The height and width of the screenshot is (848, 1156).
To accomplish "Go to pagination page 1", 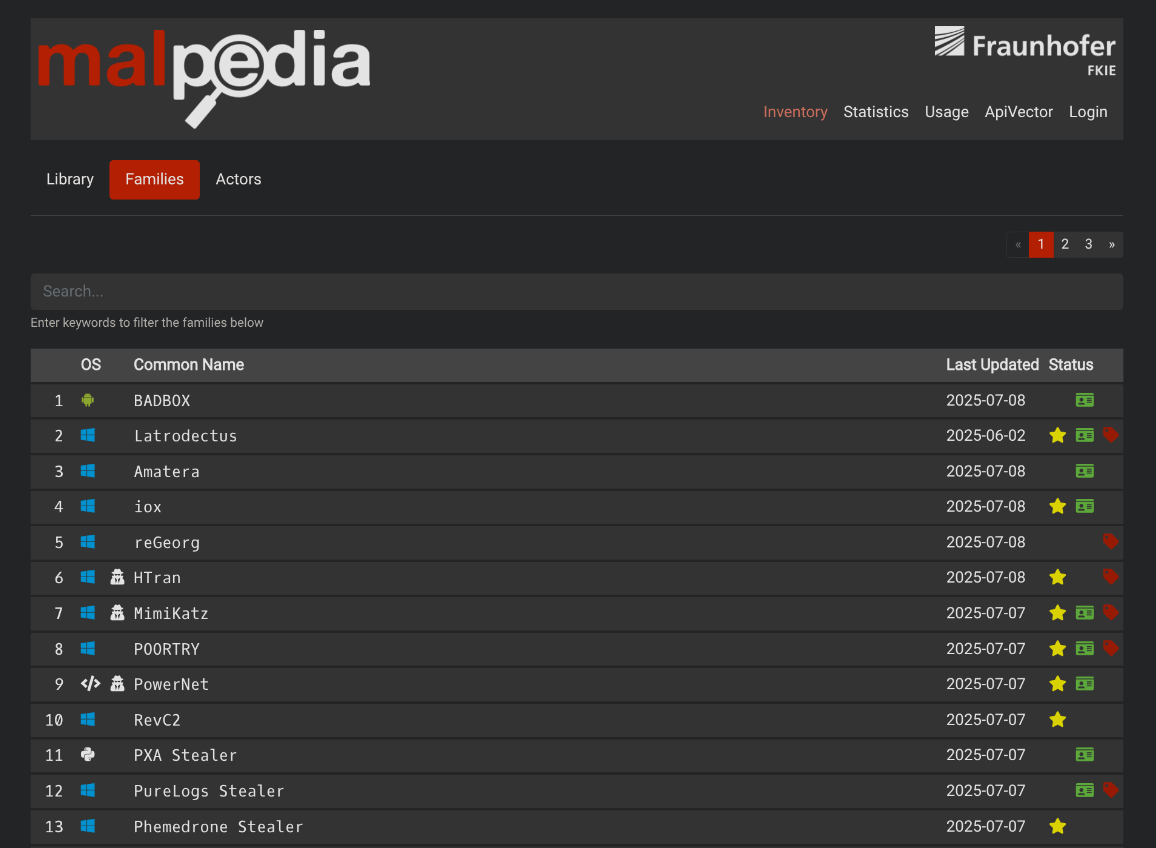I will [x=1040, y=244].
